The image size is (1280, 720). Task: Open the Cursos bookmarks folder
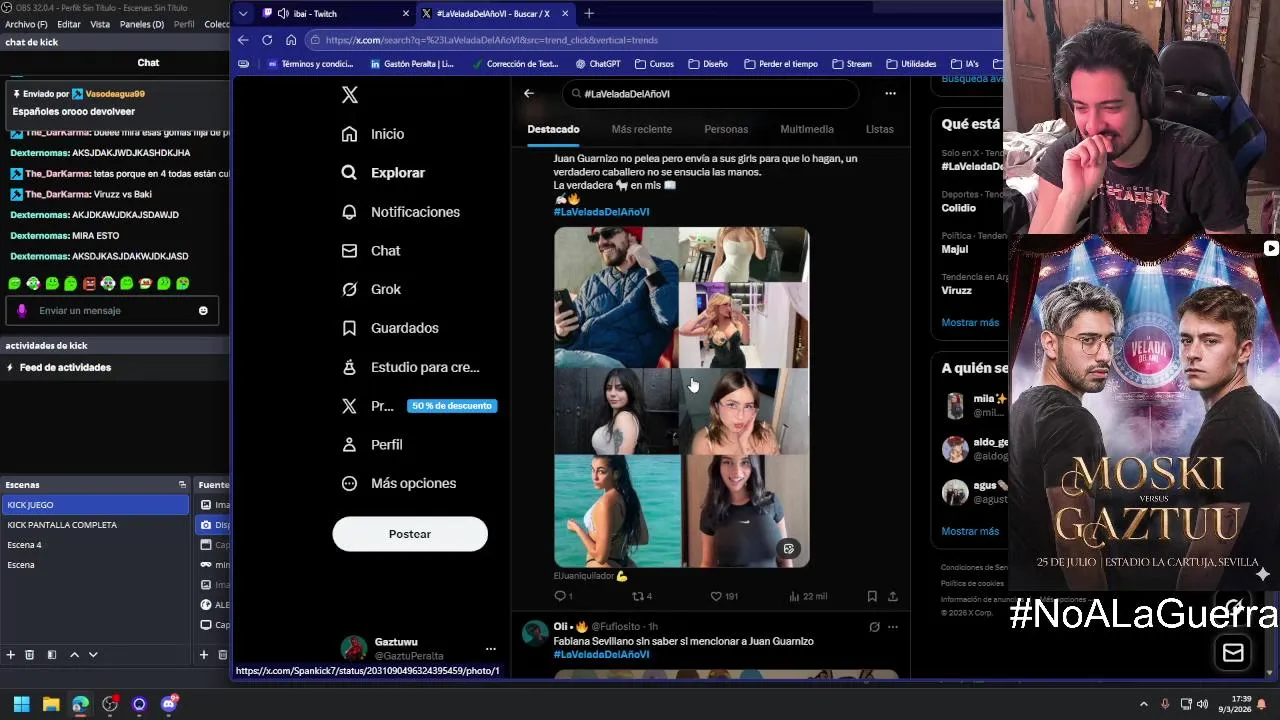[x=653, y=64]
